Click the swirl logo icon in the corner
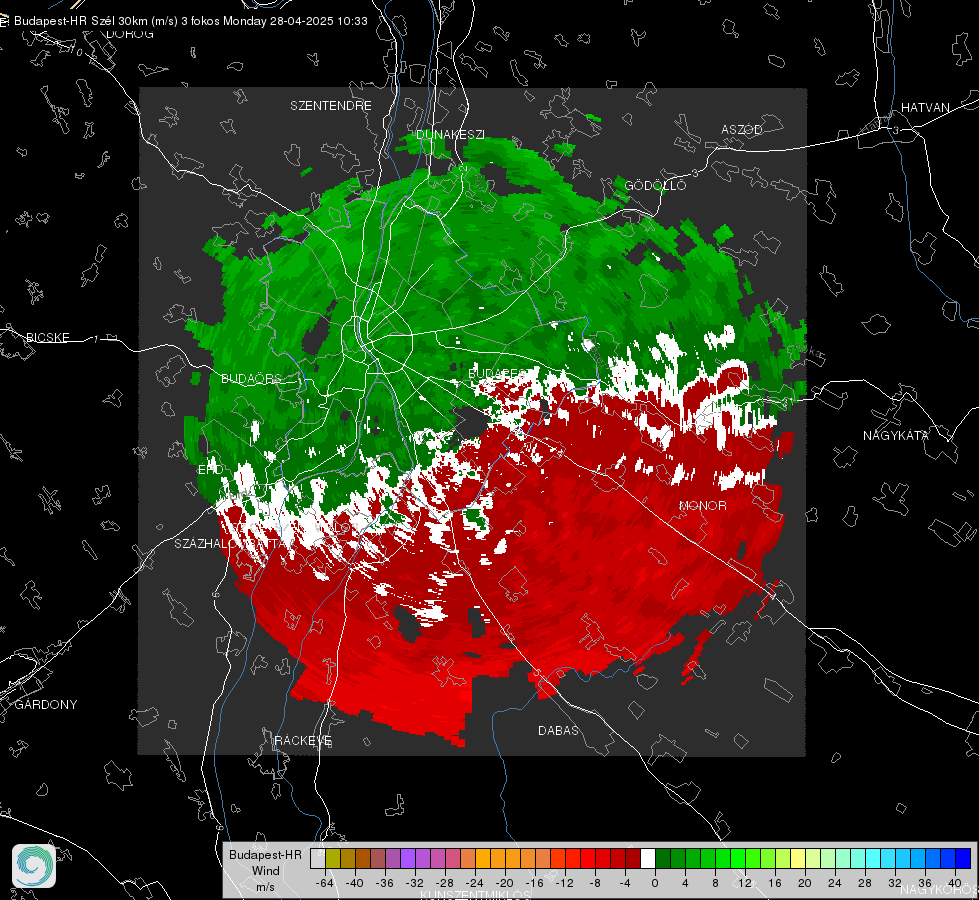Viewport: 979px width, 900px height. coord(34,866)
